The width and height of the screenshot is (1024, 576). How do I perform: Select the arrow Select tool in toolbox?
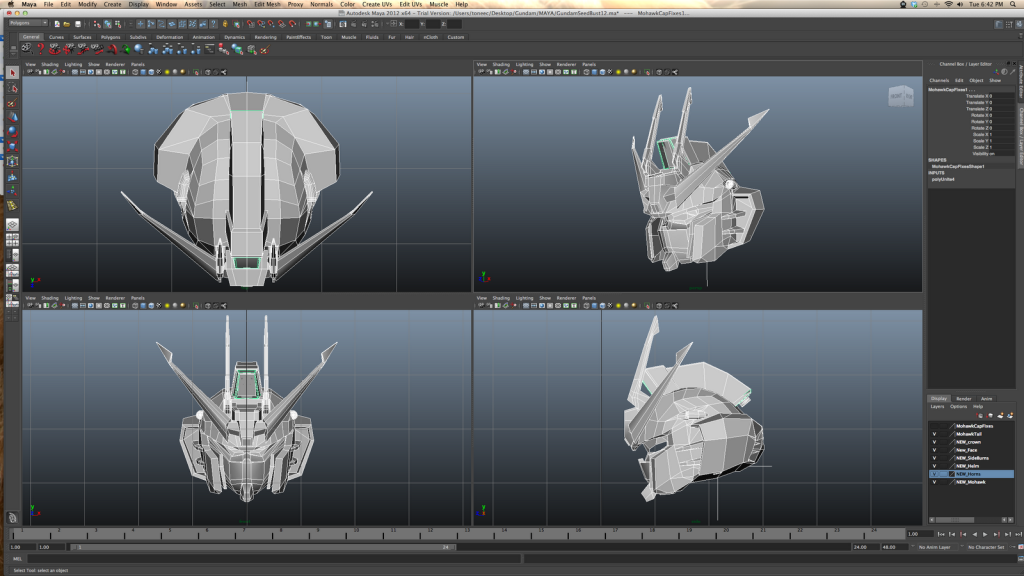[x=12, y=73]
